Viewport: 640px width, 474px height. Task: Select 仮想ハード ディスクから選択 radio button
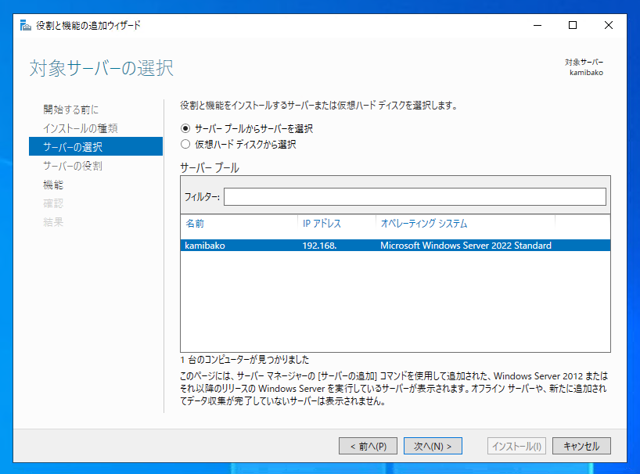pos(185,144)
